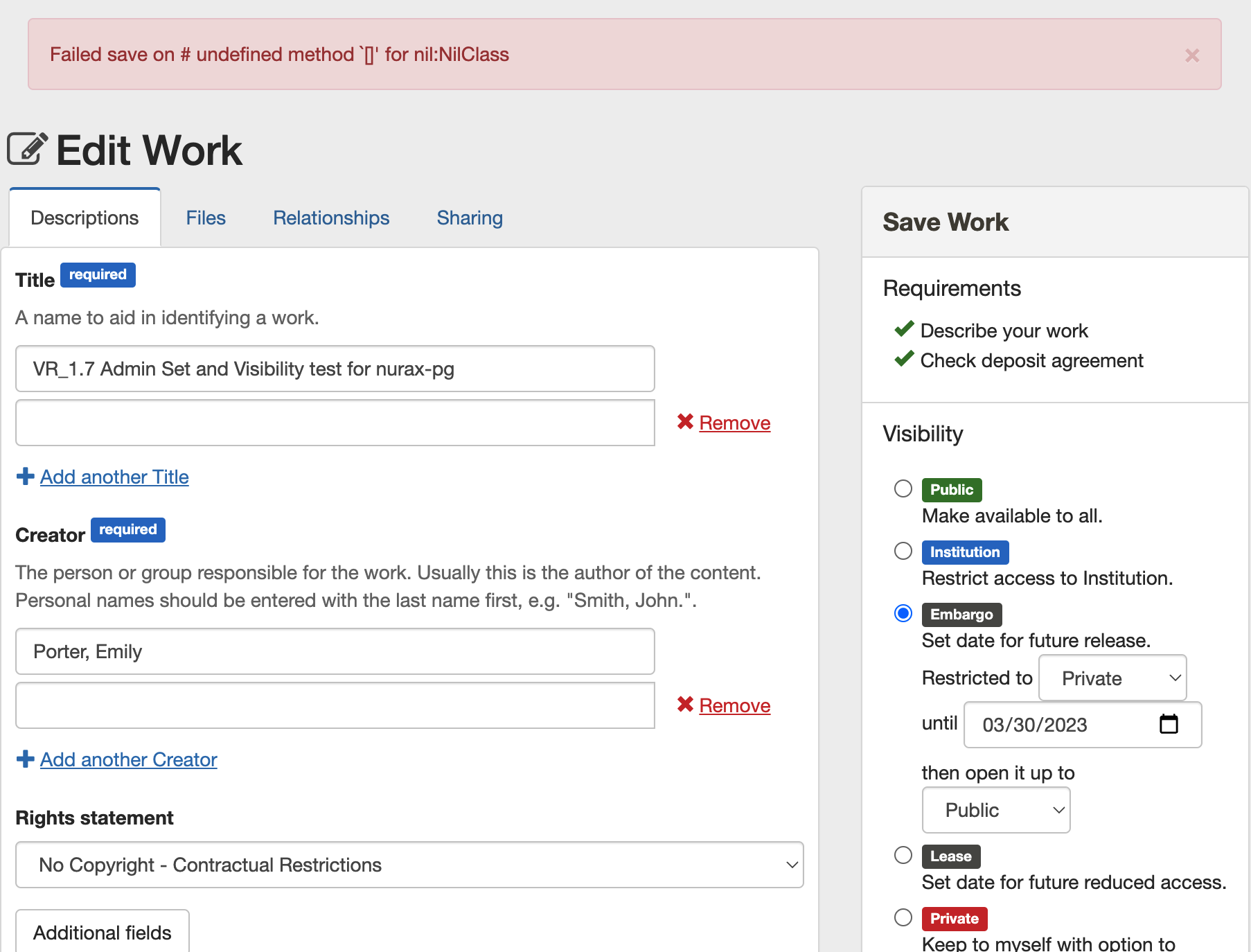Click the empty second Title field
This screenshot has height=952, width=1251.
pos(335,423)
